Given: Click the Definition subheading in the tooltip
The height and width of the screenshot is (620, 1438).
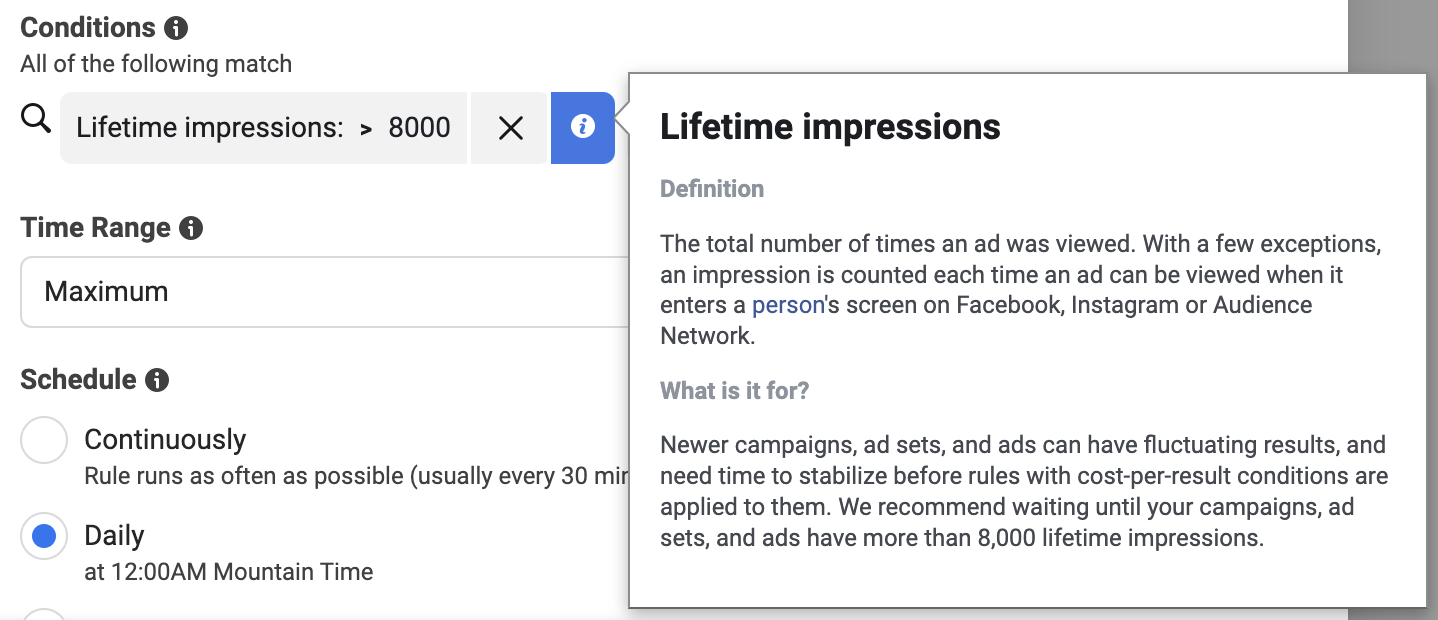Looking at the screenshot, I should tap(712, 189).
